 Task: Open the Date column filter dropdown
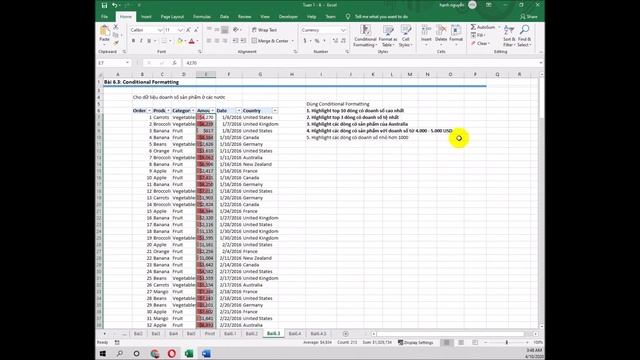point(239,111)
